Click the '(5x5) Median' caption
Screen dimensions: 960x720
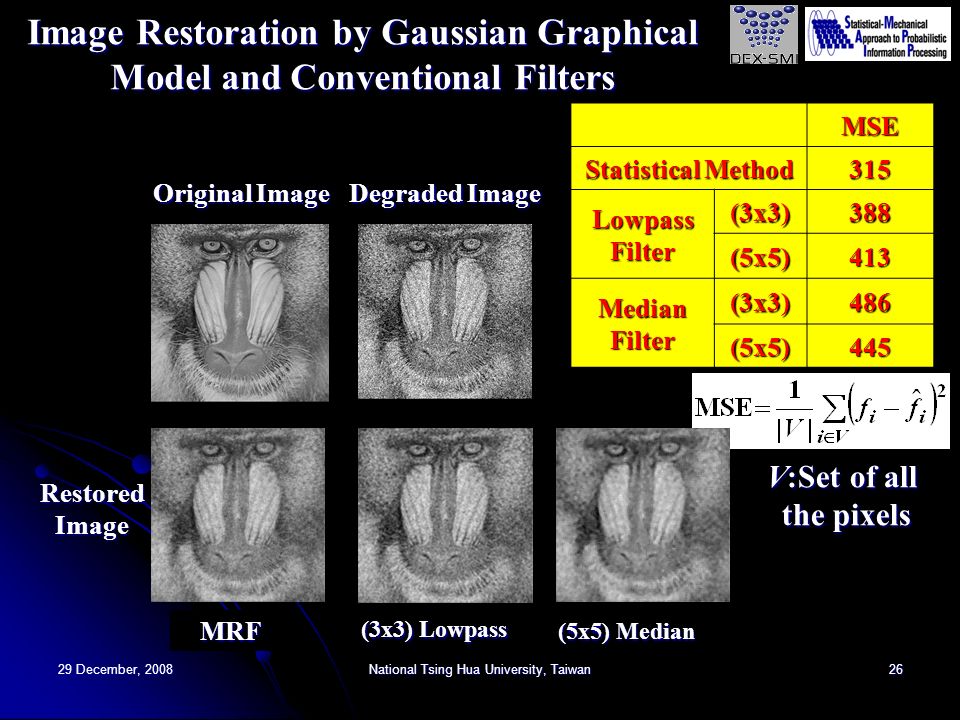coord(626,632)
